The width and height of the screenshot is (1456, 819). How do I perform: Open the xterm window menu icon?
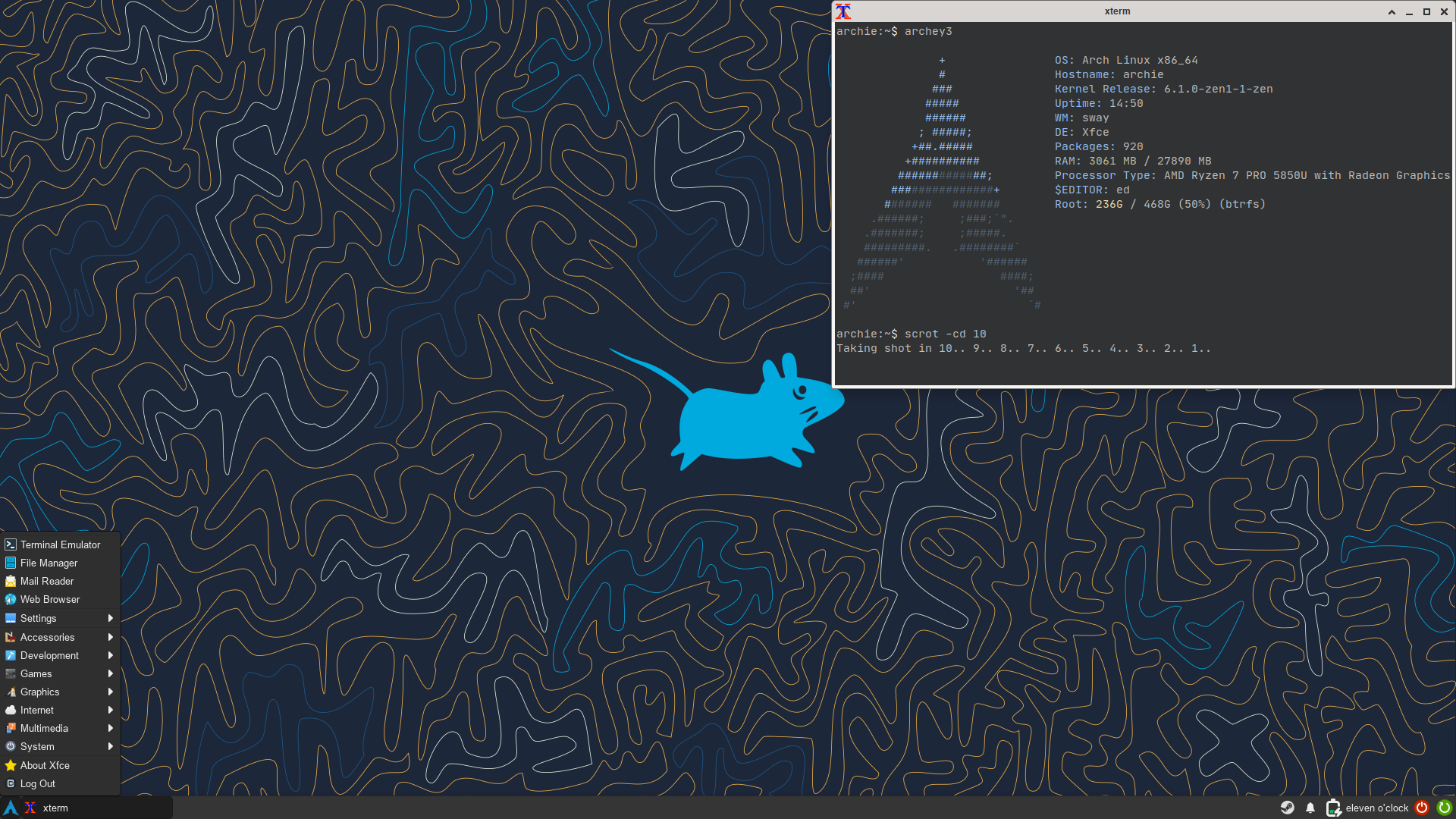[x=843, y=11]
